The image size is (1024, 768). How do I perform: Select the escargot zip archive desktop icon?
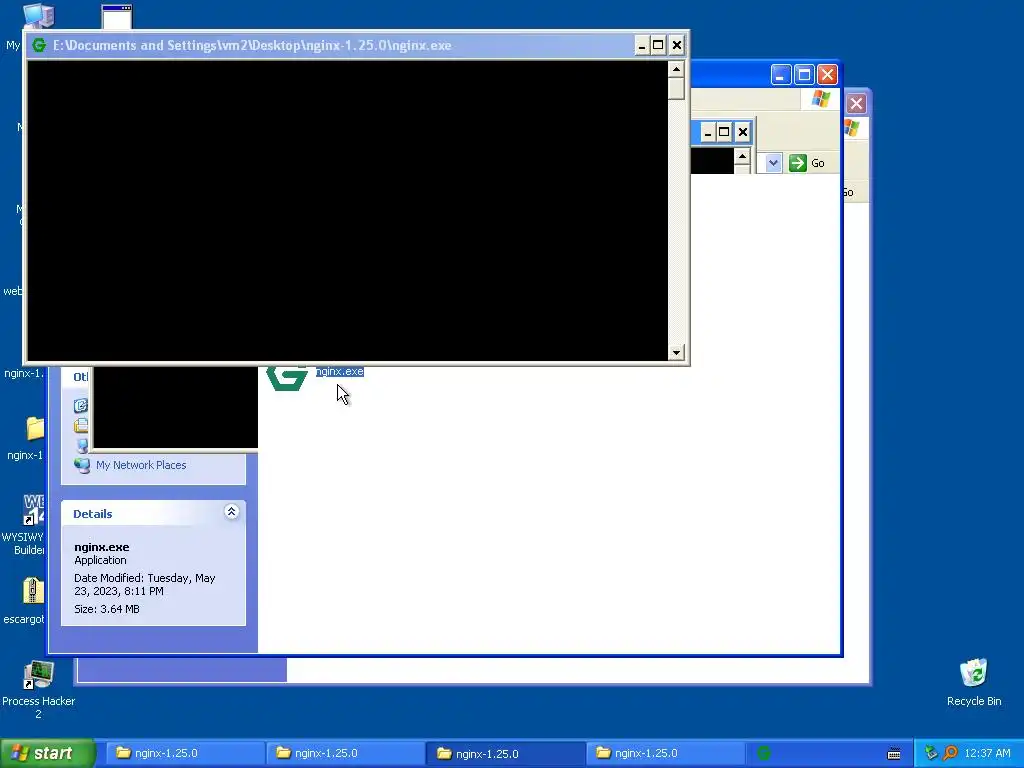click(33, 591)
